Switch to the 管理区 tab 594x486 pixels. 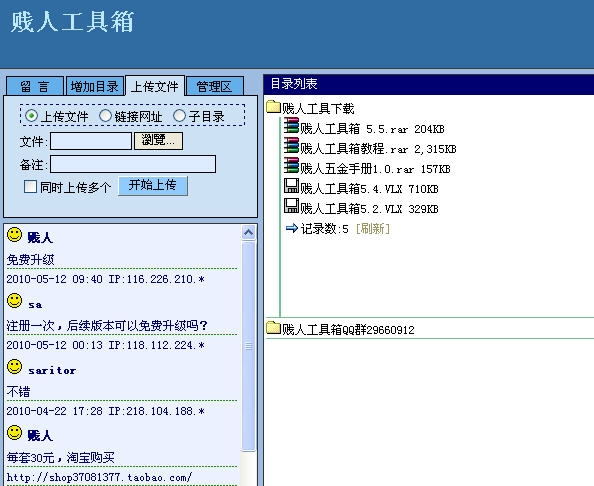tap(214, 86)
